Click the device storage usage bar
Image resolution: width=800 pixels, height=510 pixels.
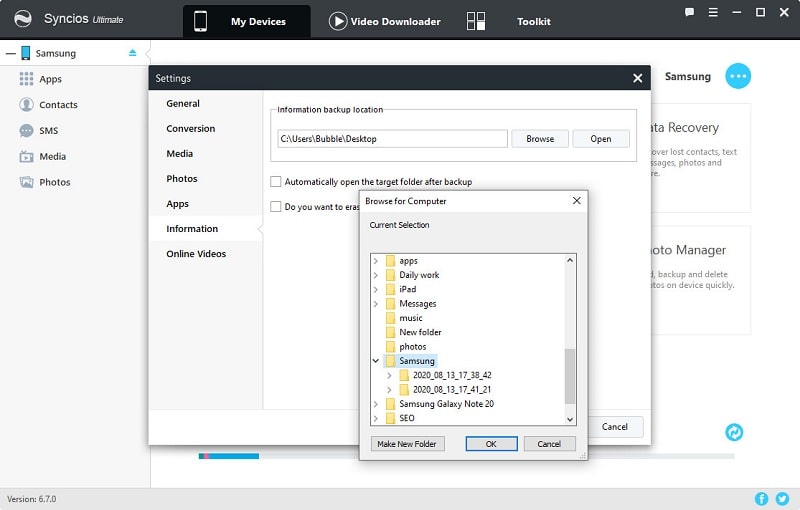(x=466, y=456)
